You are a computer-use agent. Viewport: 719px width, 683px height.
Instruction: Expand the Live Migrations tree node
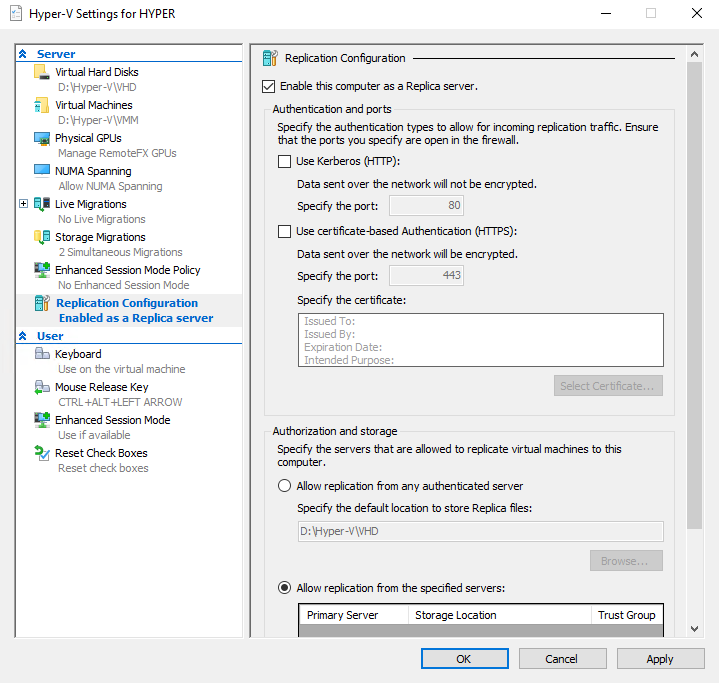[24, 204]
